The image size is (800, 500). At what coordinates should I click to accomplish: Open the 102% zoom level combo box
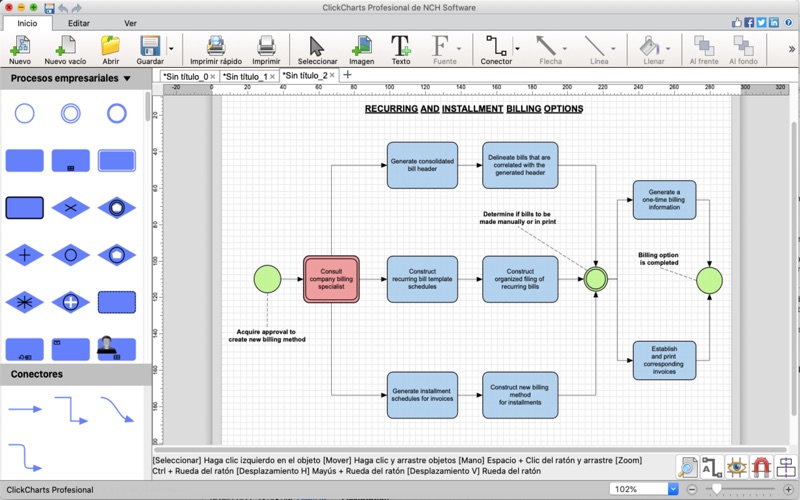tap(644, 489)
